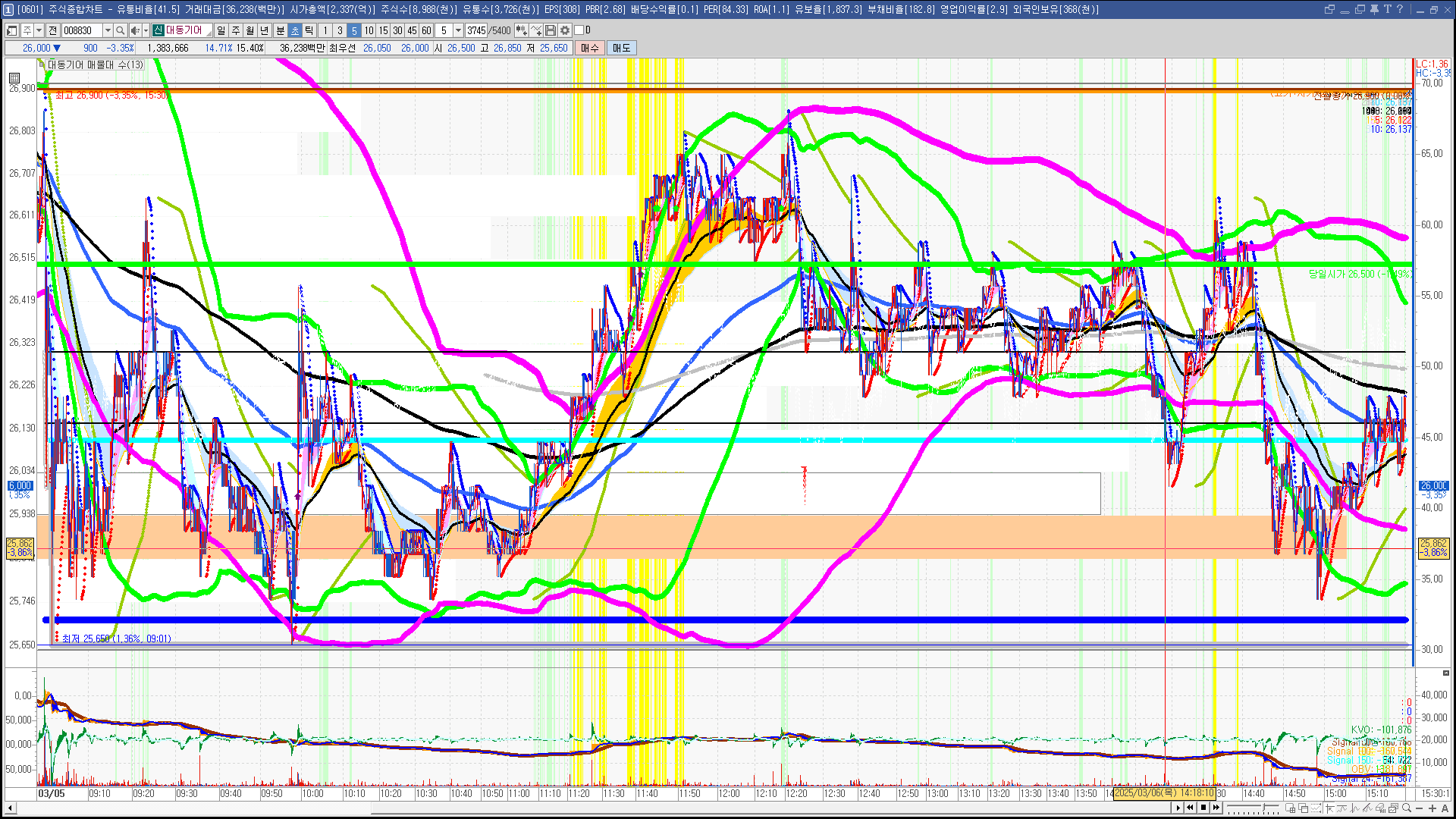Click the bottom magnifier zoom icon
This screenshot has width=1456, height=819.
click(x=1407, y=808)
